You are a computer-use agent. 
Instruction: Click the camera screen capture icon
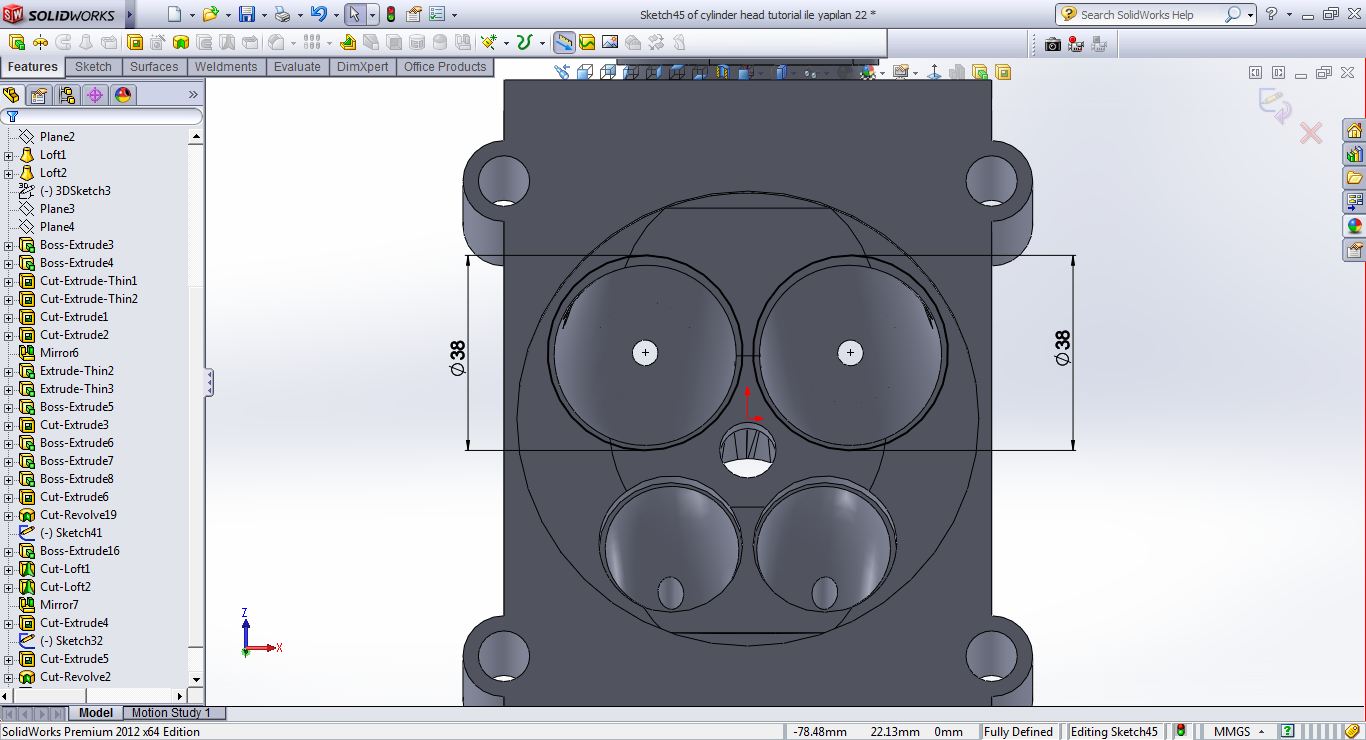1053,44
